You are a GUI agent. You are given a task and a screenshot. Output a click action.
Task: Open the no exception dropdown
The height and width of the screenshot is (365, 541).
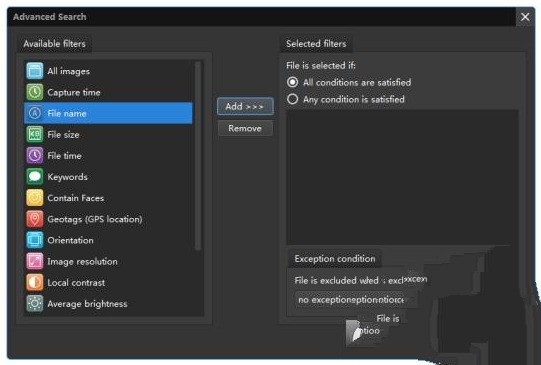pyautogui.click(x=355, y=300)
